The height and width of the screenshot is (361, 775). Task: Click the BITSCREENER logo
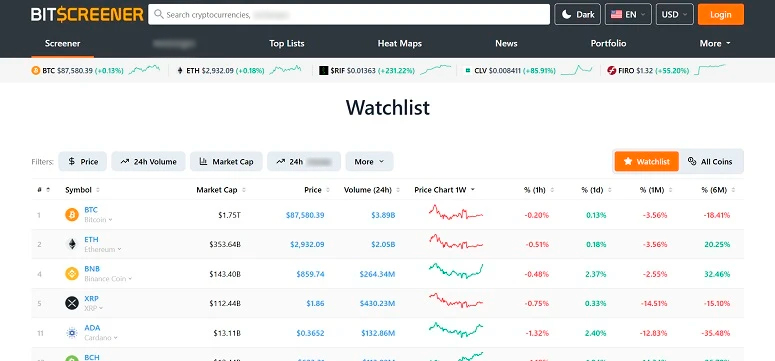[87, 14]
